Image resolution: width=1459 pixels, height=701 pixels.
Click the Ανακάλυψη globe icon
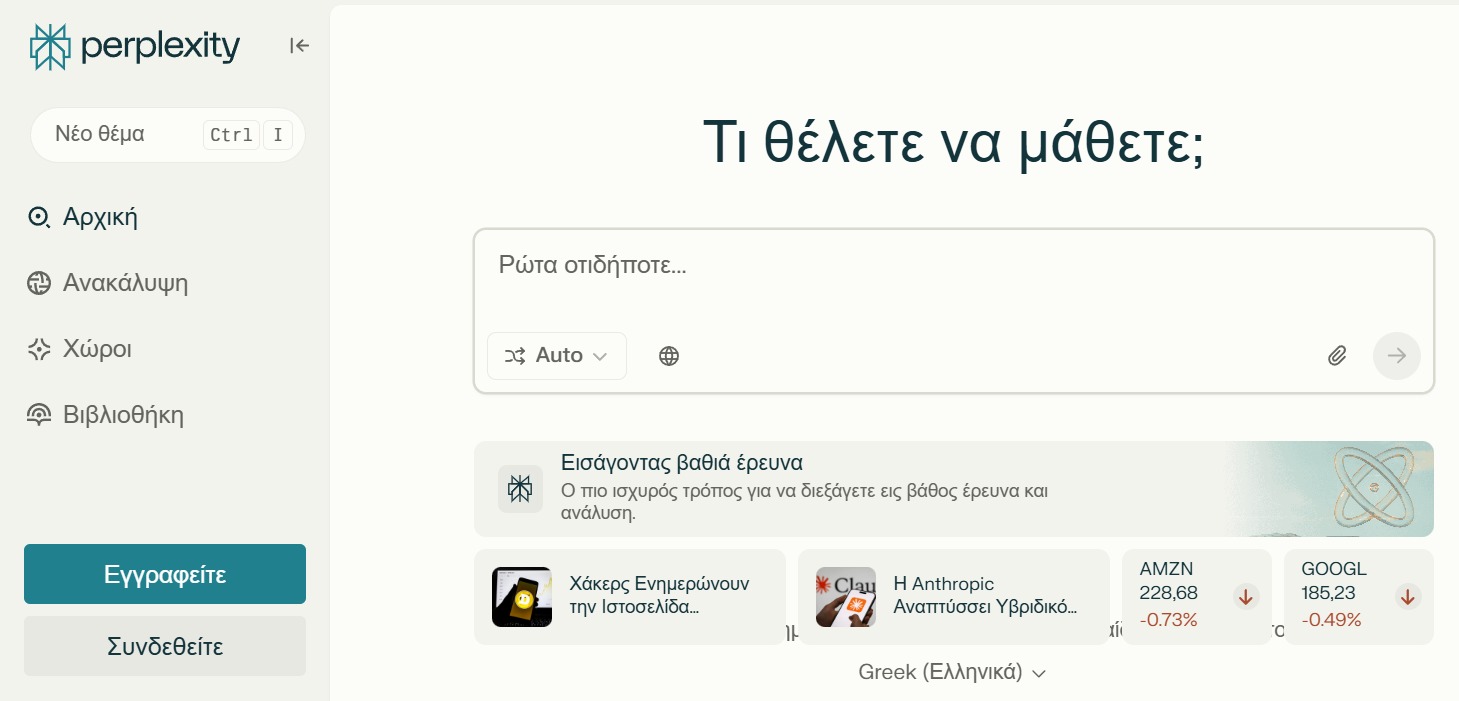pyautogui.click(x=38, y=283)
